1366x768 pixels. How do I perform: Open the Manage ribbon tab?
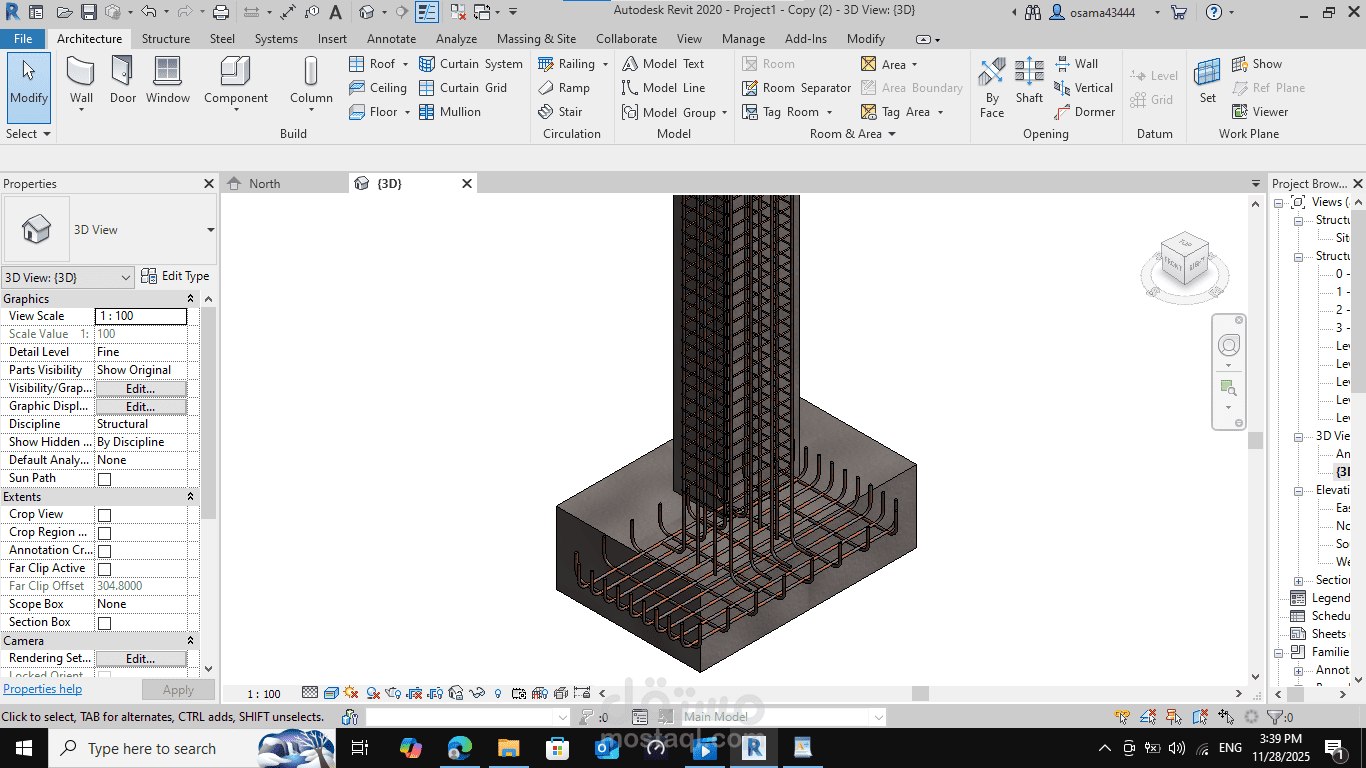point(743,39)
